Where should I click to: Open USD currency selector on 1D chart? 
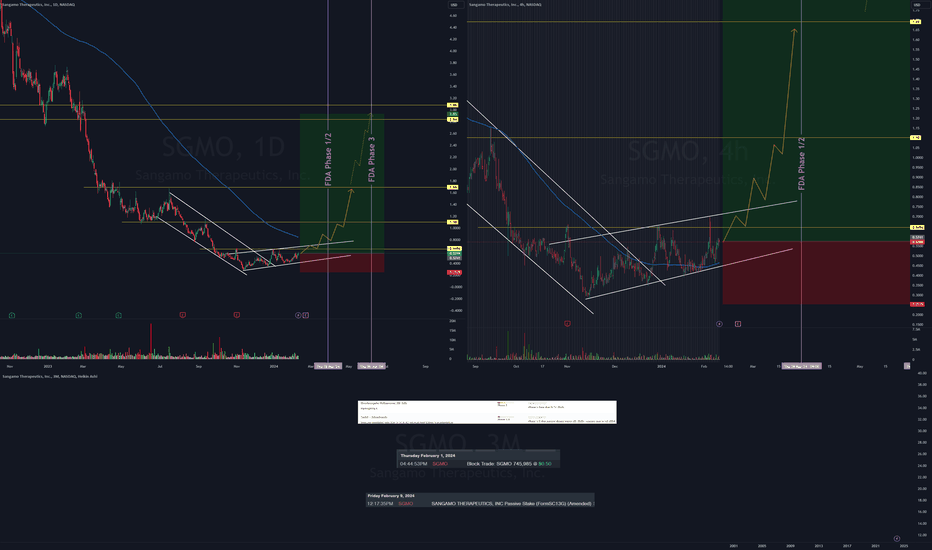455,5
